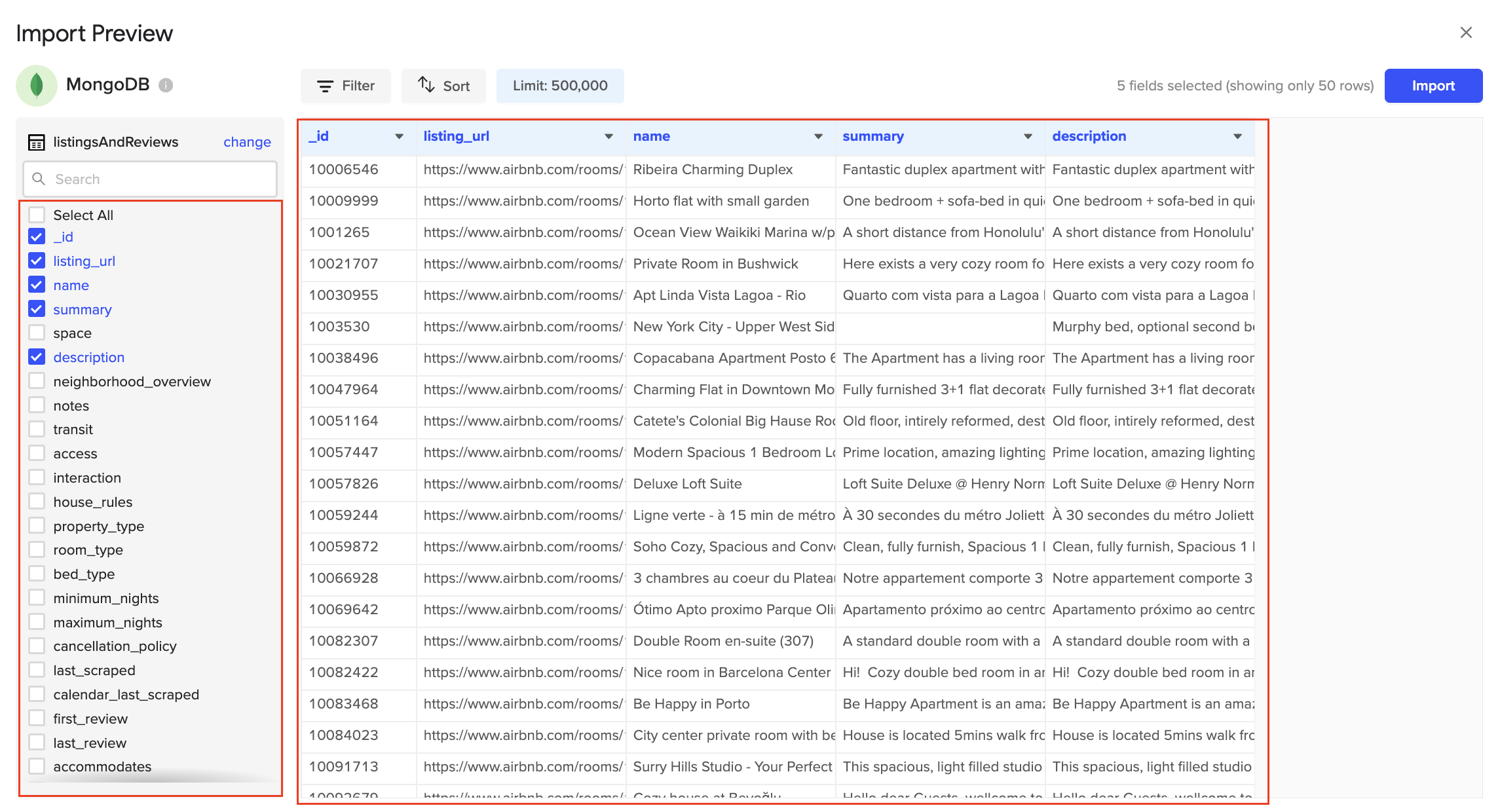Viewport: 1500px width, 812px height.
Task: Uncheck the summary field
Action: click(37, 308)
